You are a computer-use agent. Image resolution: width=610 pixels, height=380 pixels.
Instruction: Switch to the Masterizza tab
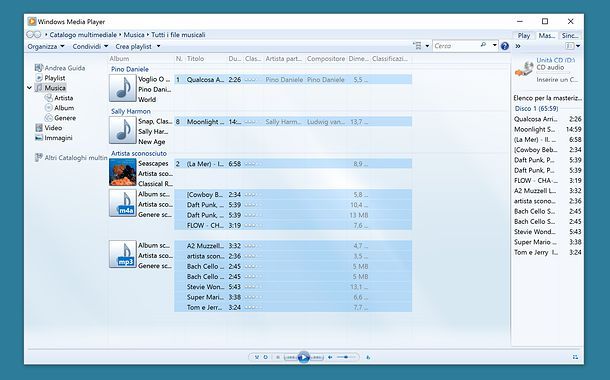point(547,35)
